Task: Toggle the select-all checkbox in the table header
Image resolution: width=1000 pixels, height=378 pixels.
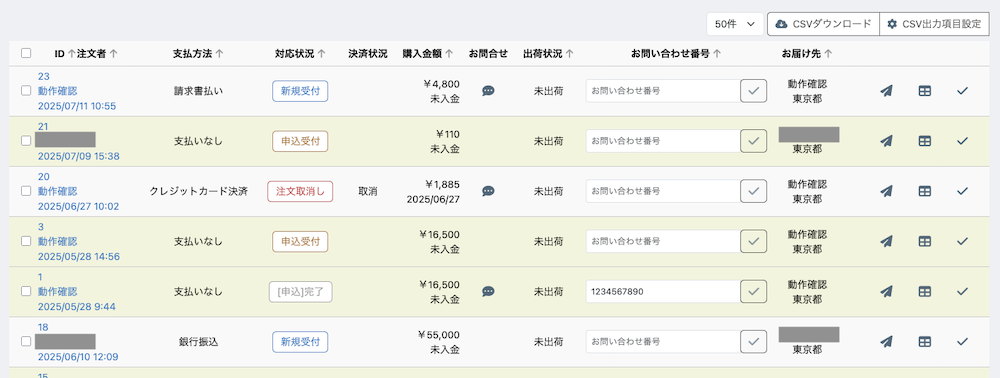Action: tap(26, 54)
